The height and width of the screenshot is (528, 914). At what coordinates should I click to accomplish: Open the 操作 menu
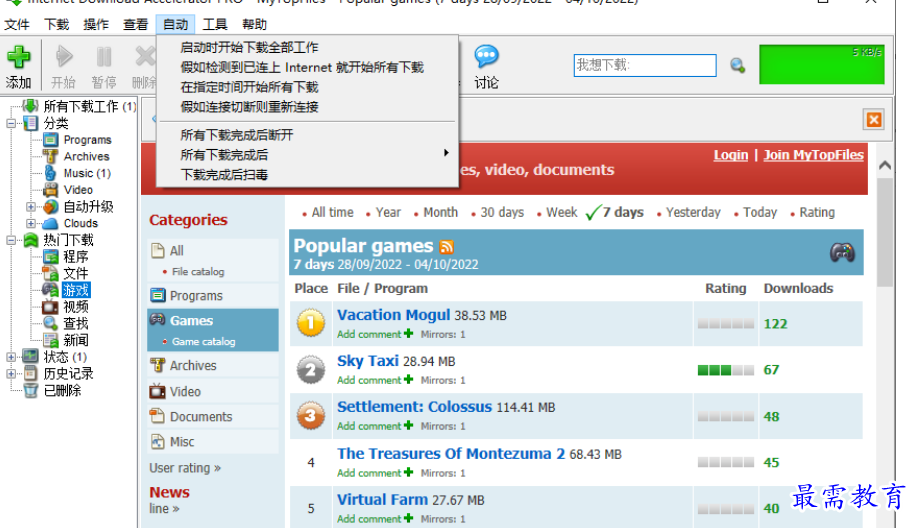96,24
